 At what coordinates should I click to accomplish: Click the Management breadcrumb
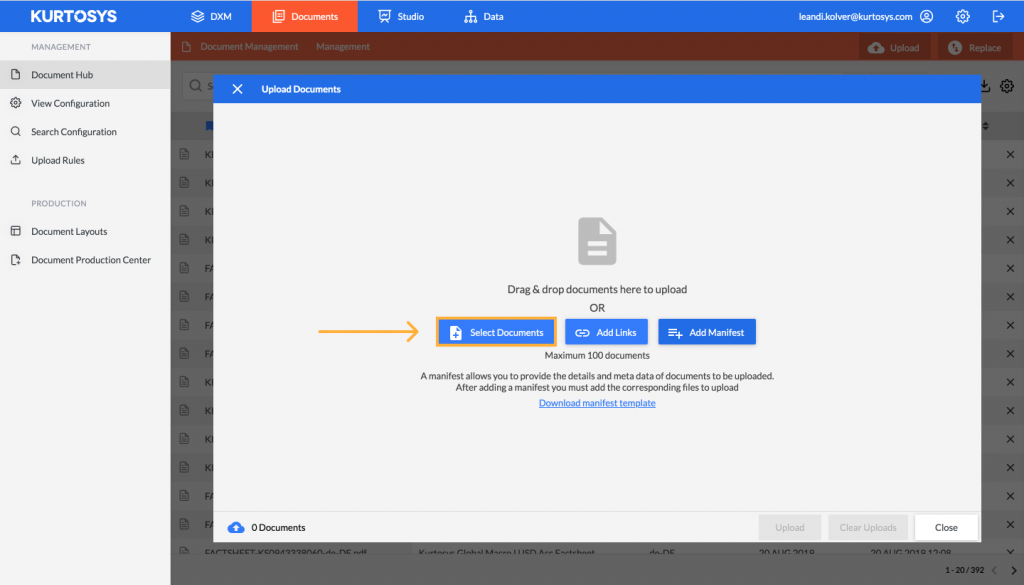(343, 47)
